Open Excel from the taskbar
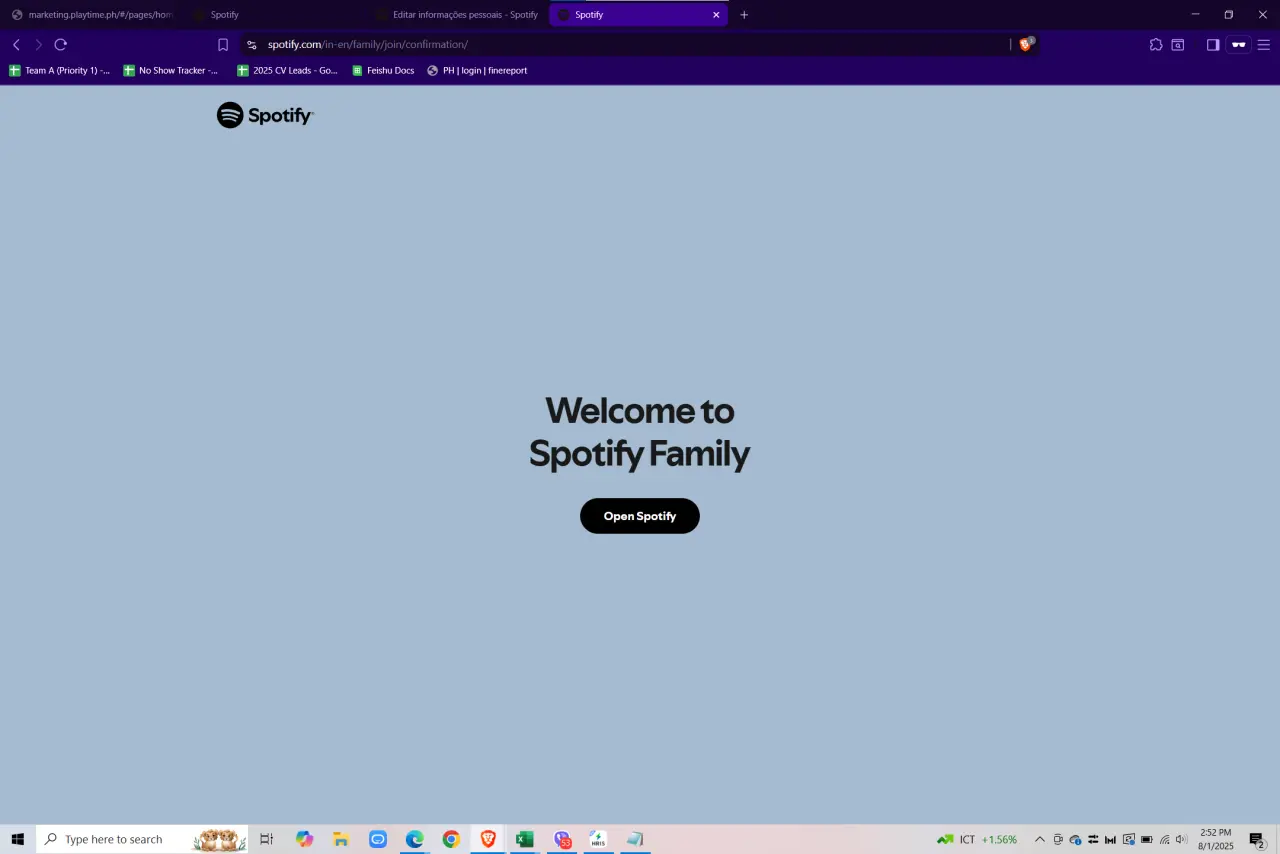This screenshot has height=854, width=1280. pos(524,839)
